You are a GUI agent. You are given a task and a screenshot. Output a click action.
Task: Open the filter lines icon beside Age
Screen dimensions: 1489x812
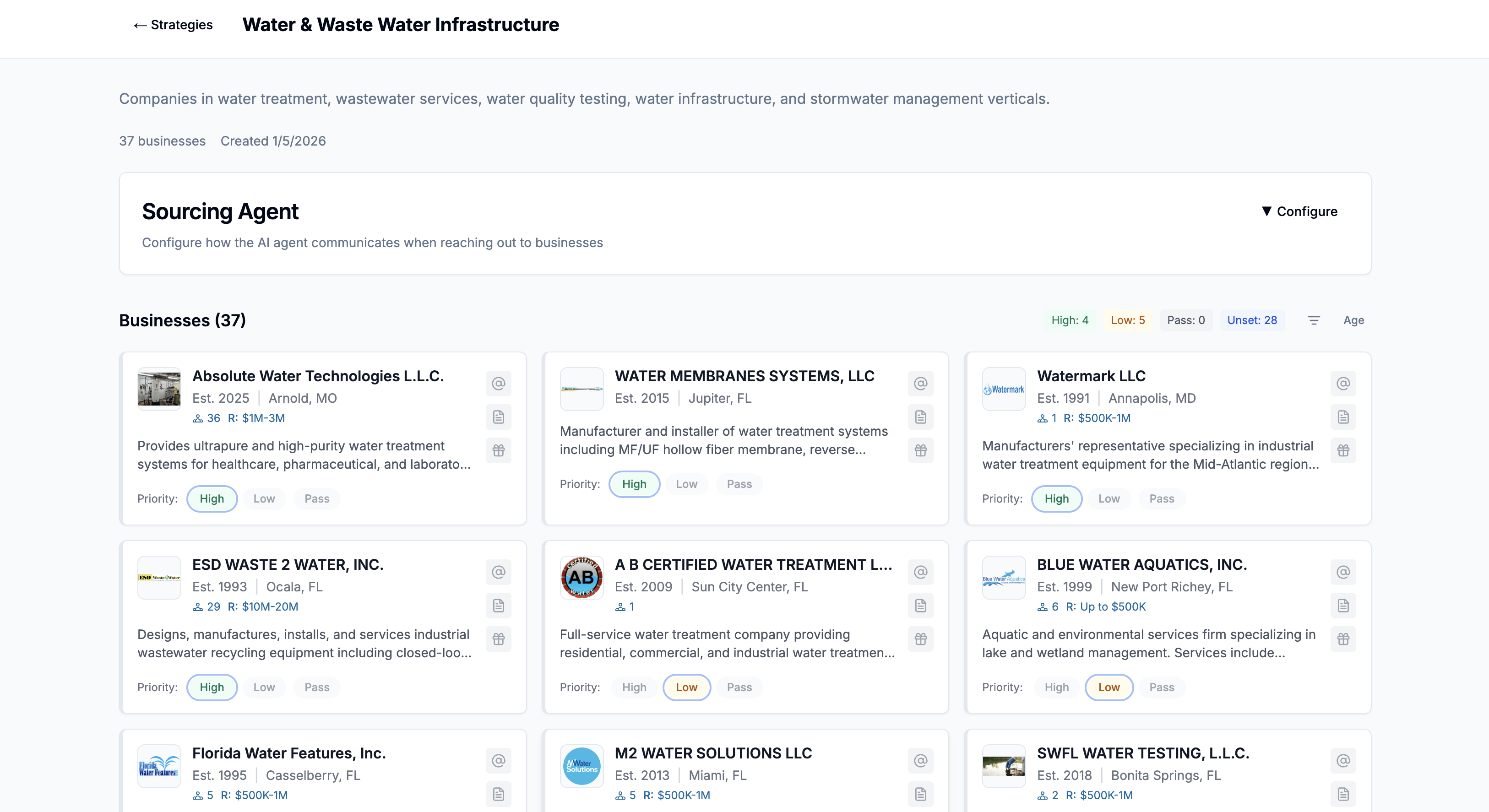1313,320
